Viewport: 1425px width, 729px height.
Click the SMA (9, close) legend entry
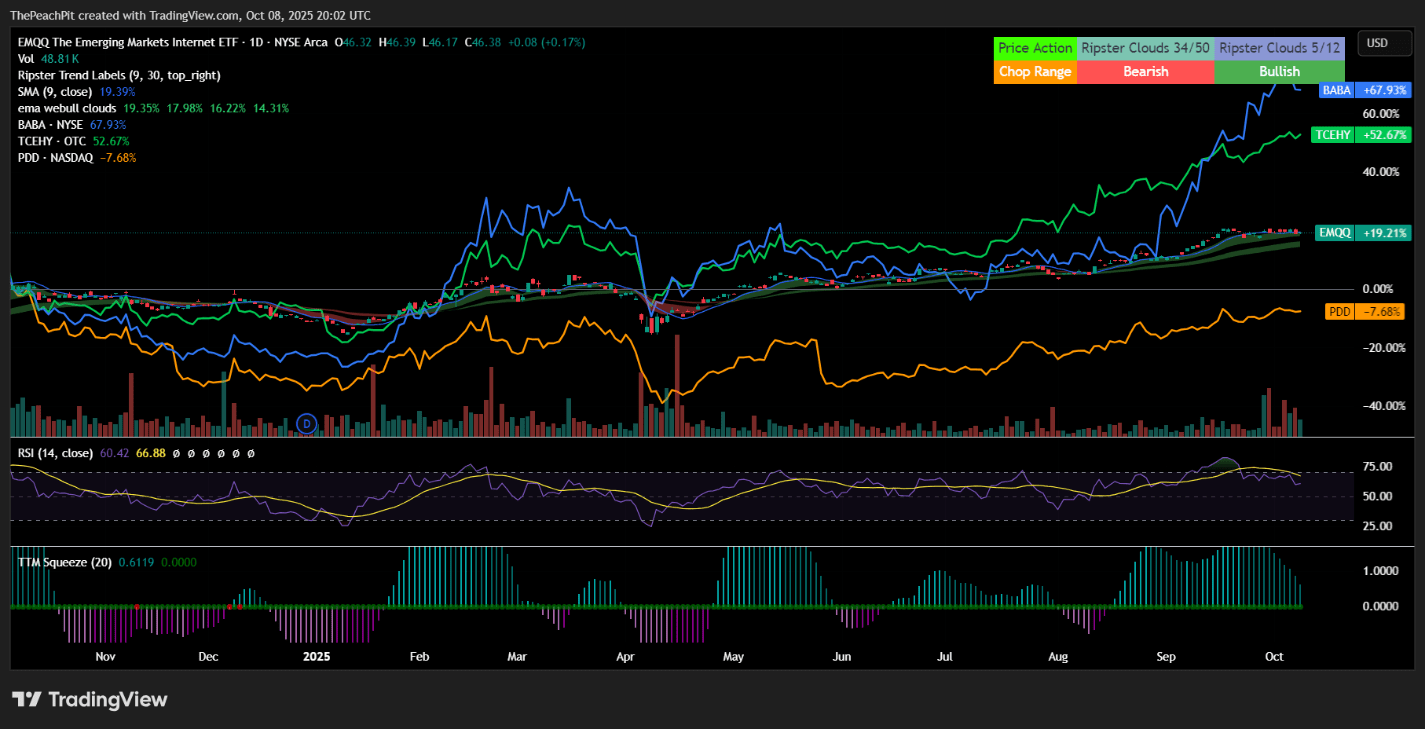coord(55,91)
